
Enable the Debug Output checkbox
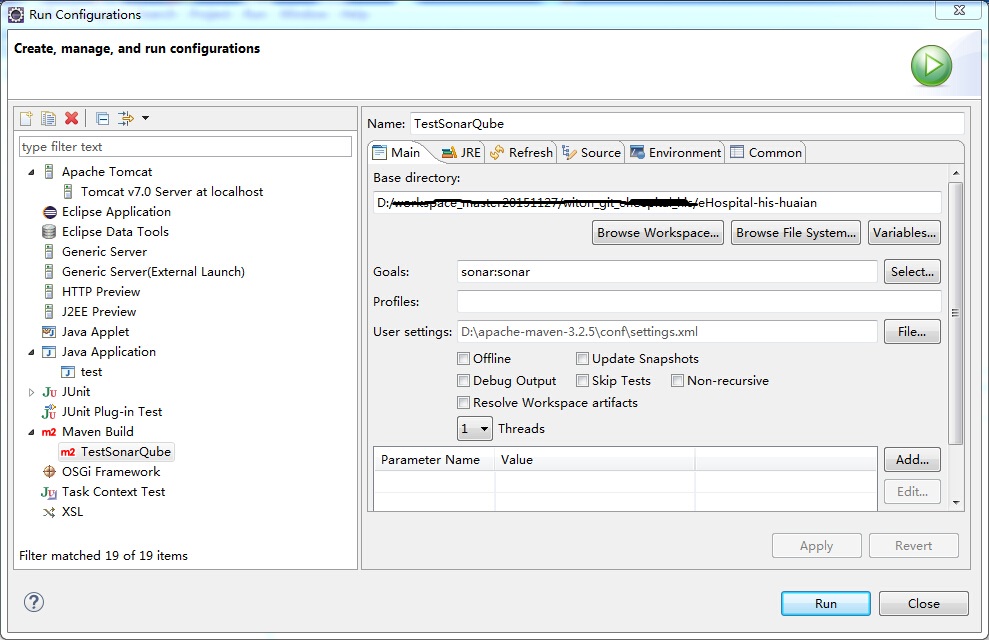click(x=464, y=381)
